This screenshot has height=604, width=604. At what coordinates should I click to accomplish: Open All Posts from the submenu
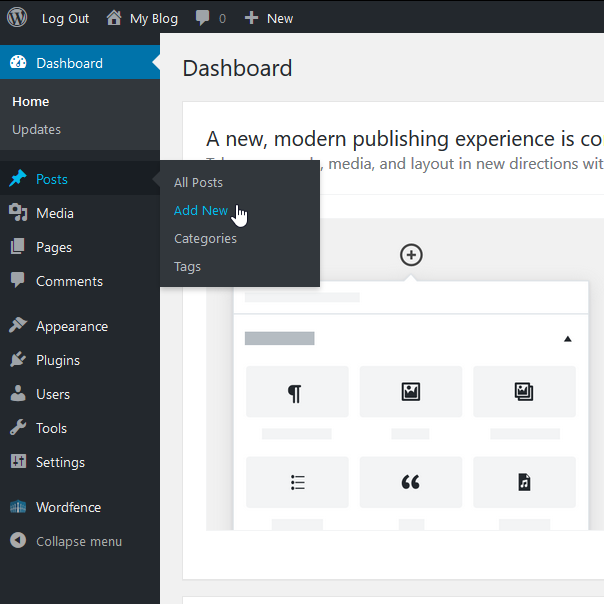tap(198, 182)
